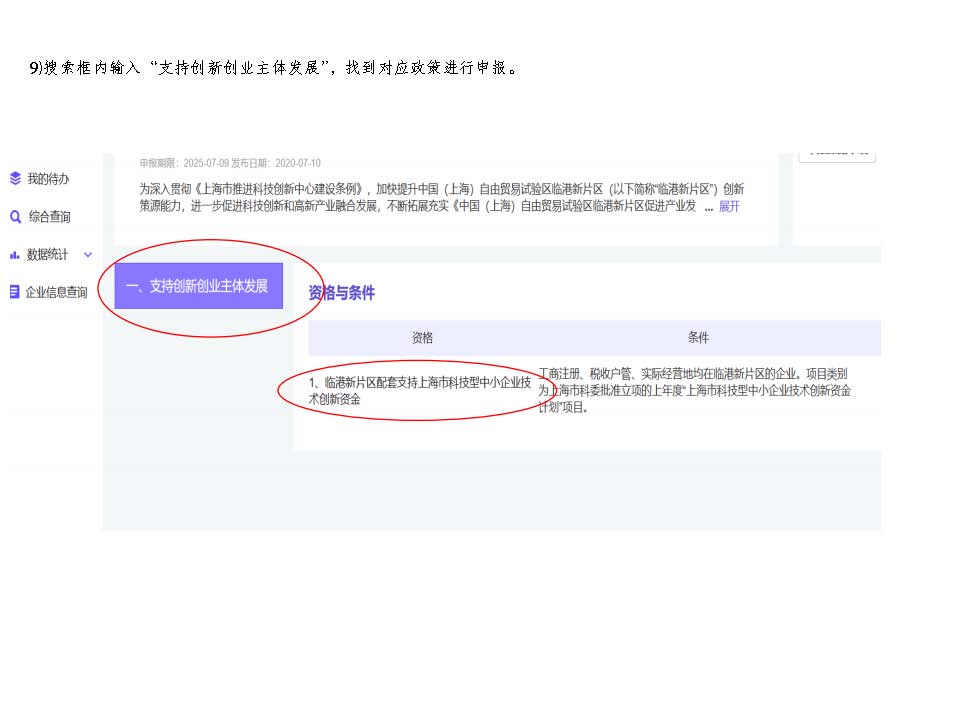This screenshot has height=719, width=960.
Task: Open the 企业信息查询 menu label
Action: [x=56, y=293]
